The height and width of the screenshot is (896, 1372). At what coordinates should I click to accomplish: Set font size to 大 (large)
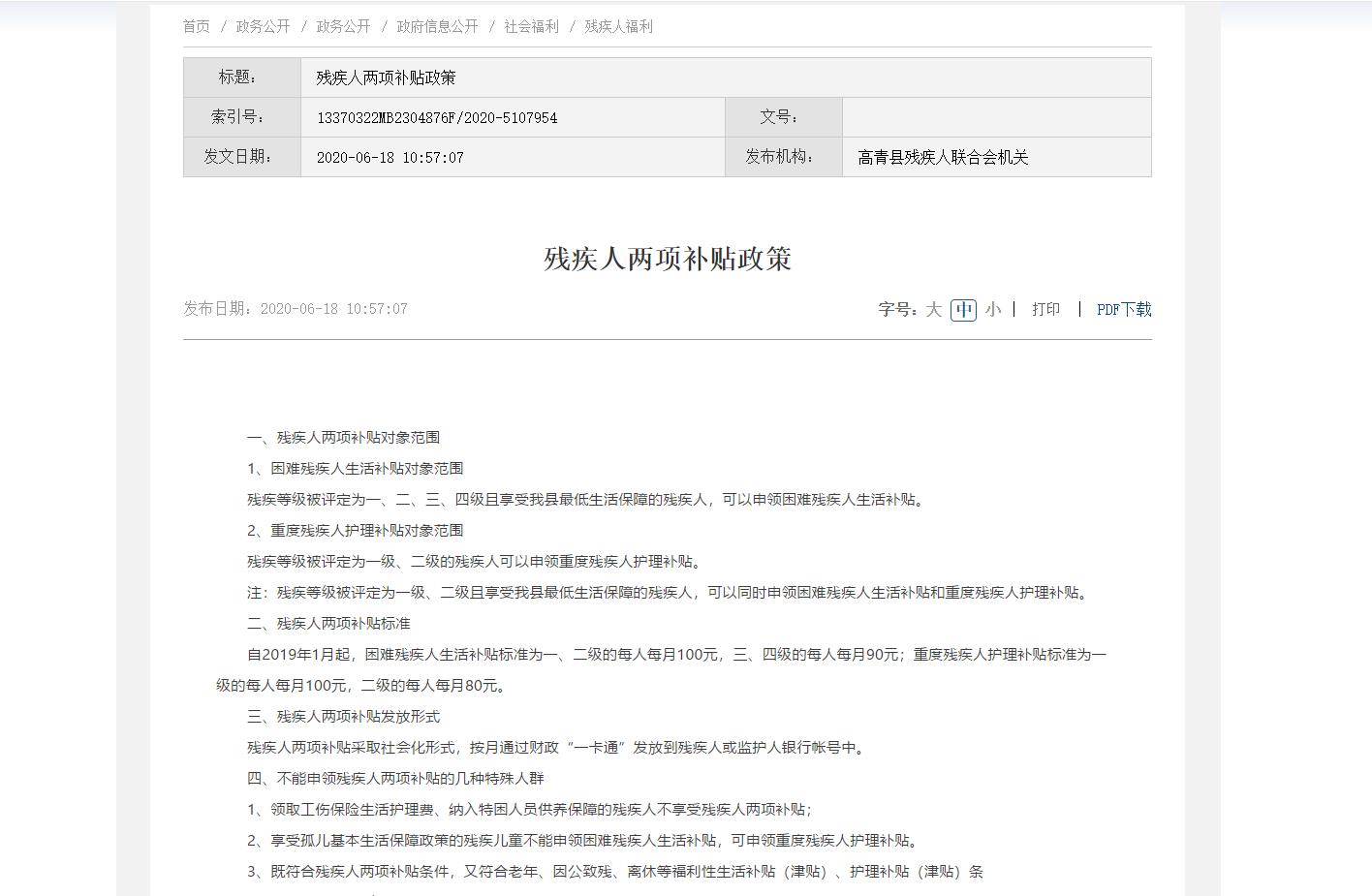pyautogui.click(x=933, y=309)
